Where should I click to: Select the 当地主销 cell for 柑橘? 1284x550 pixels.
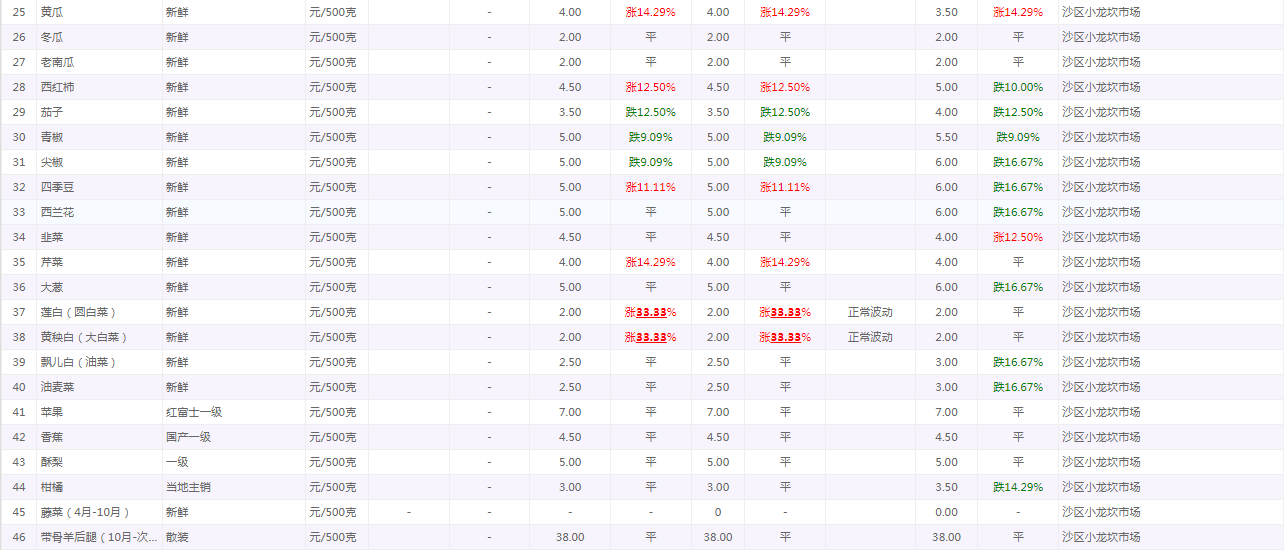pos(188,487)
